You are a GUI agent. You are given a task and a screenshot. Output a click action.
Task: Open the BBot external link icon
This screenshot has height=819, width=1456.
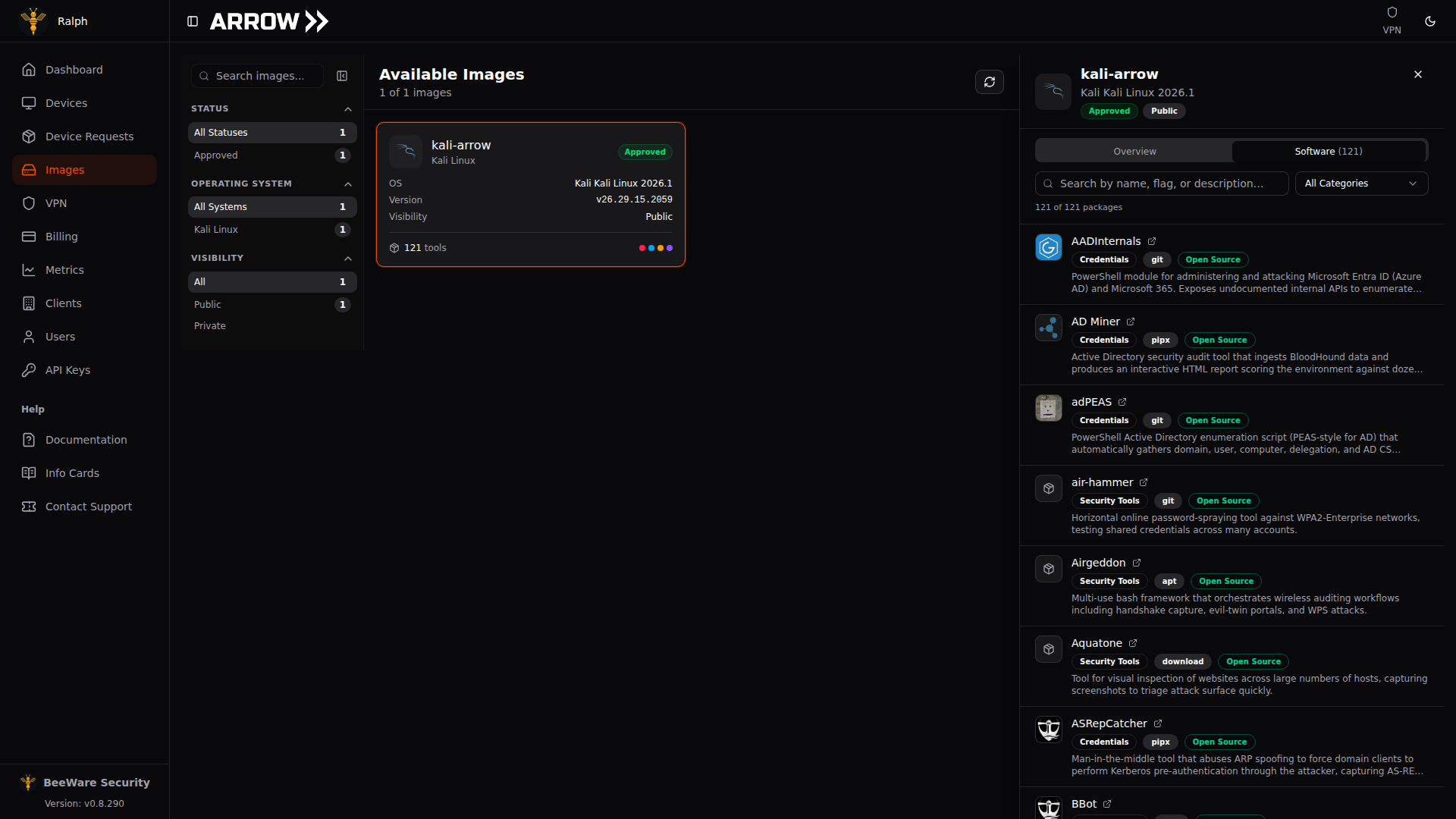(x=1106, y=804)
